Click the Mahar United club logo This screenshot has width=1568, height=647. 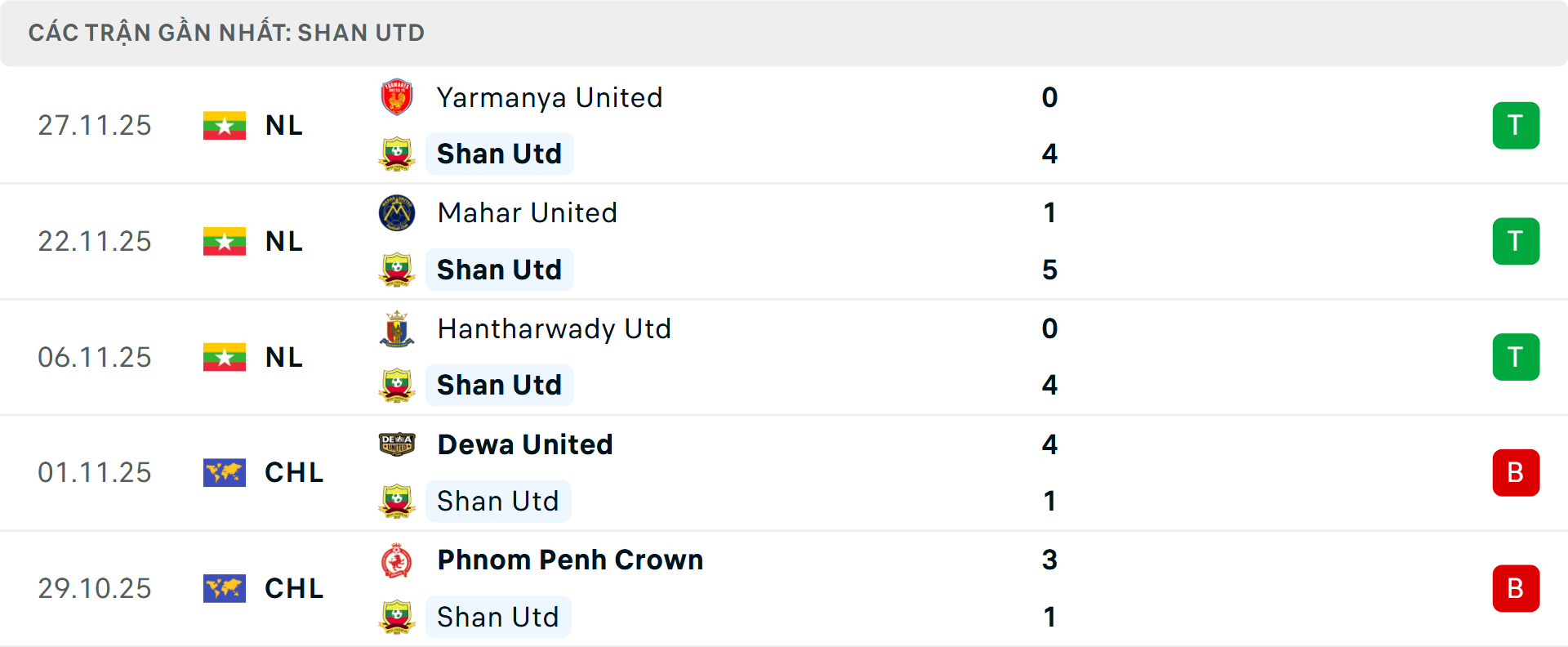pos(398,212)
